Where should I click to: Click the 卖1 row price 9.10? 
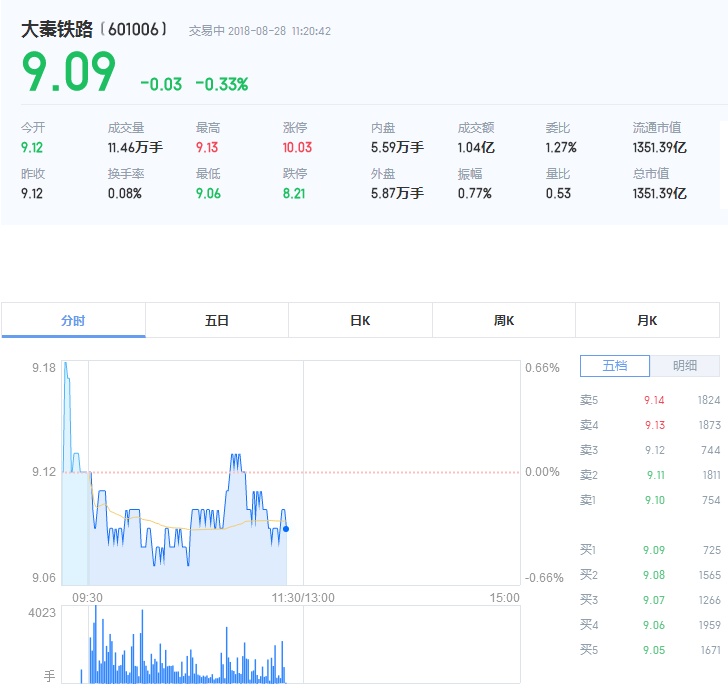[655, 500]
